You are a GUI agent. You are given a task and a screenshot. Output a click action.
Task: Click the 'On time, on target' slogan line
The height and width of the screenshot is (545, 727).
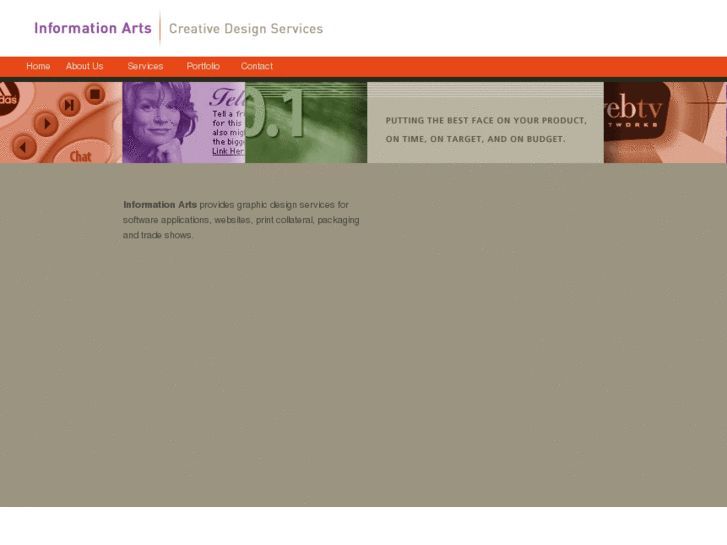pyautogui.click(x=475, y=139)
